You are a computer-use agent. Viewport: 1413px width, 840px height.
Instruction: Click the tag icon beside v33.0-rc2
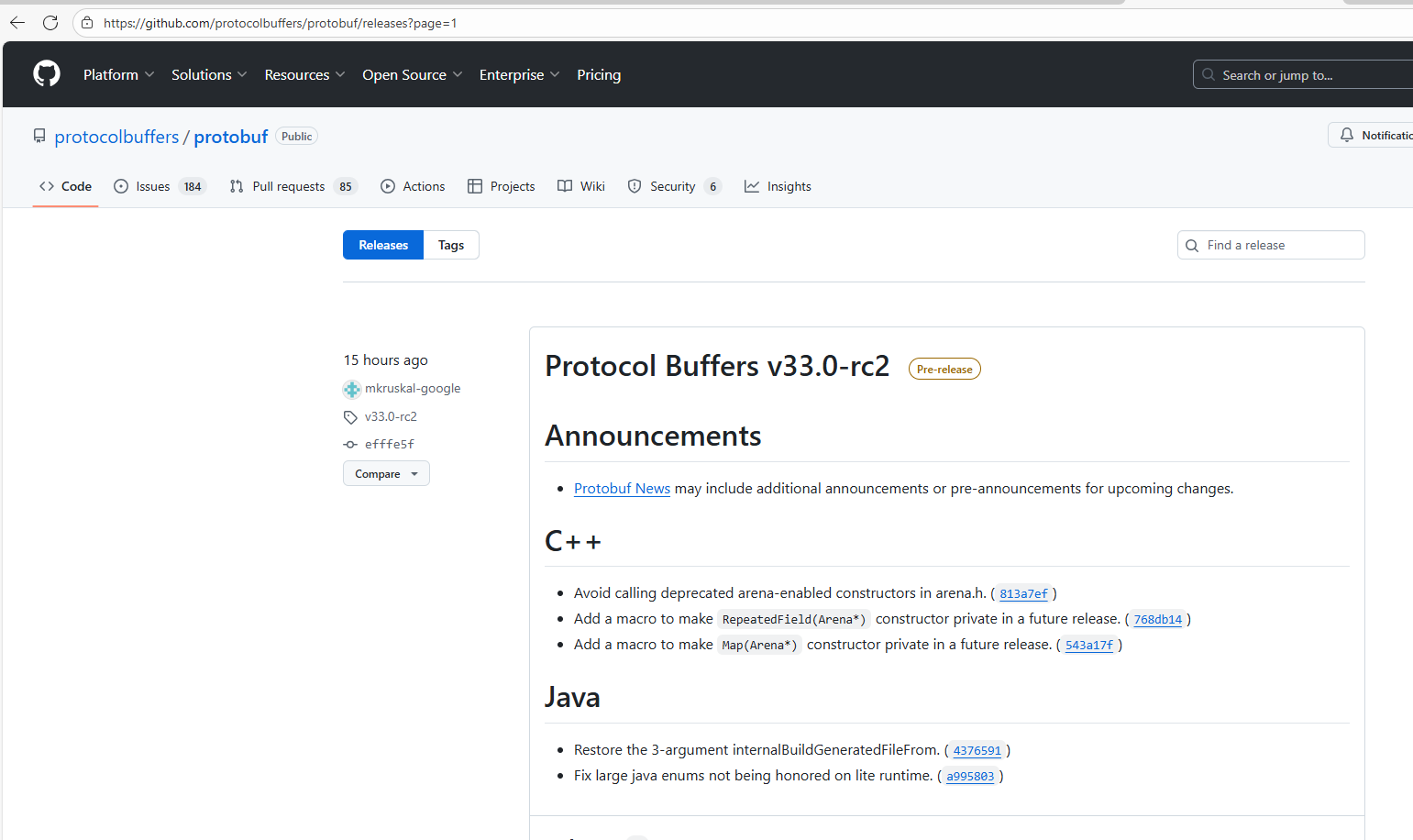[350, 417]
